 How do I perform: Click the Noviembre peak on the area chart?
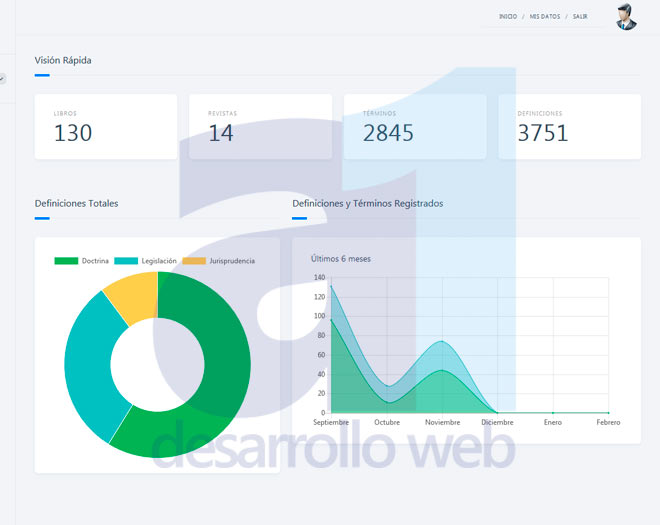pos(442,342)
